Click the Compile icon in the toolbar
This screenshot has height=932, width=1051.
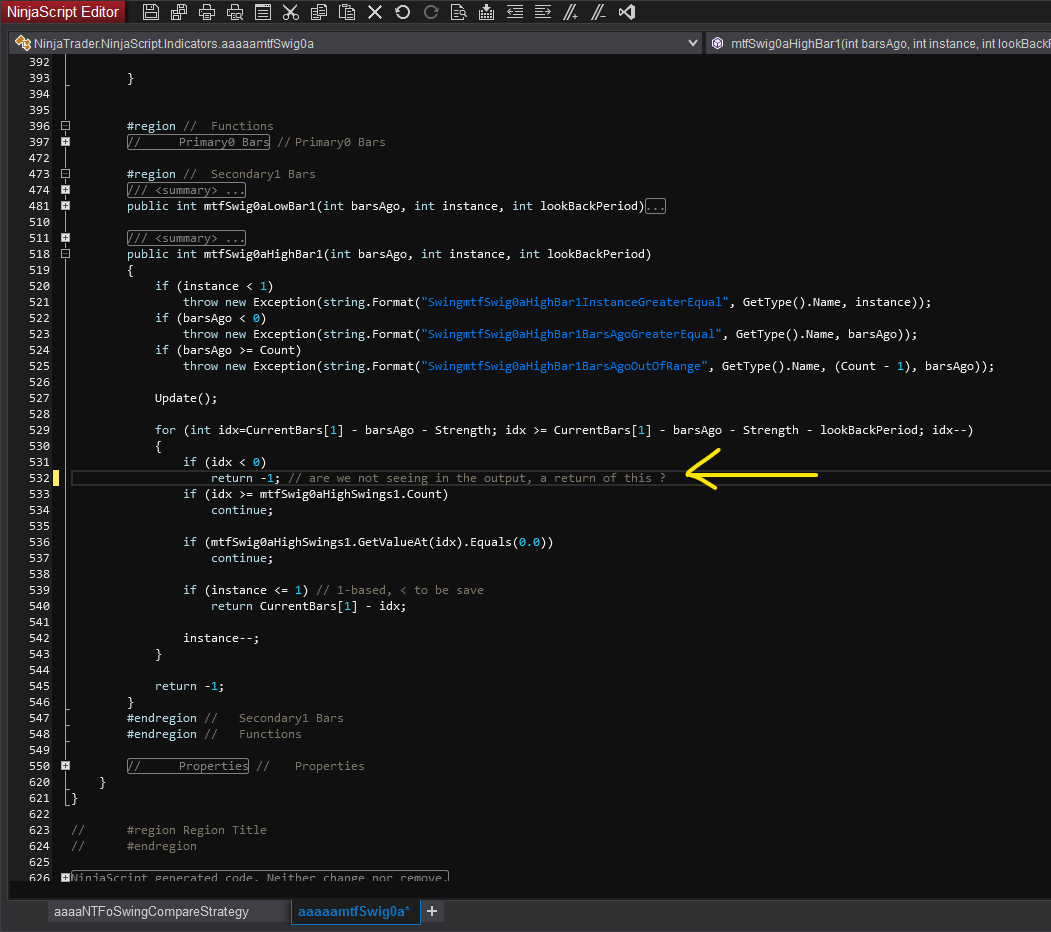click(x=487, y=12)
